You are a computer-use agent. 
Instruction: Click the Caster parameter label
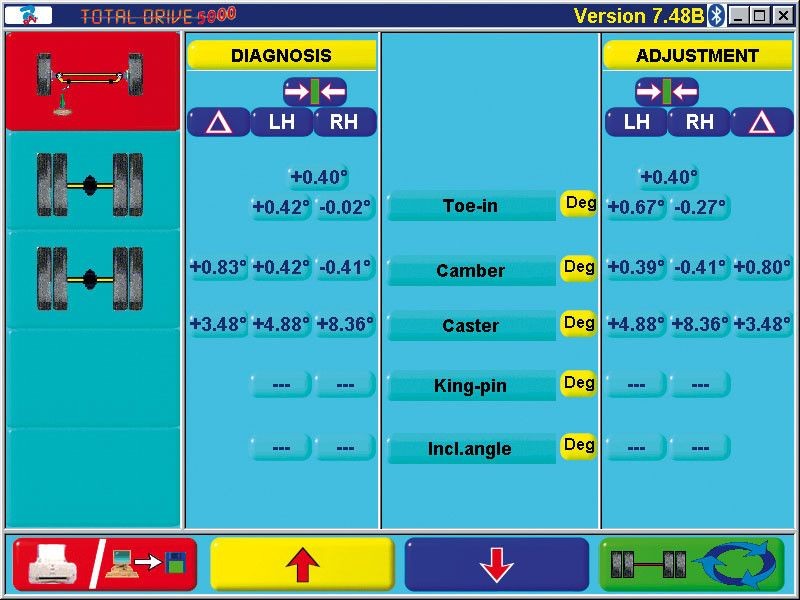tap(471, 326)
